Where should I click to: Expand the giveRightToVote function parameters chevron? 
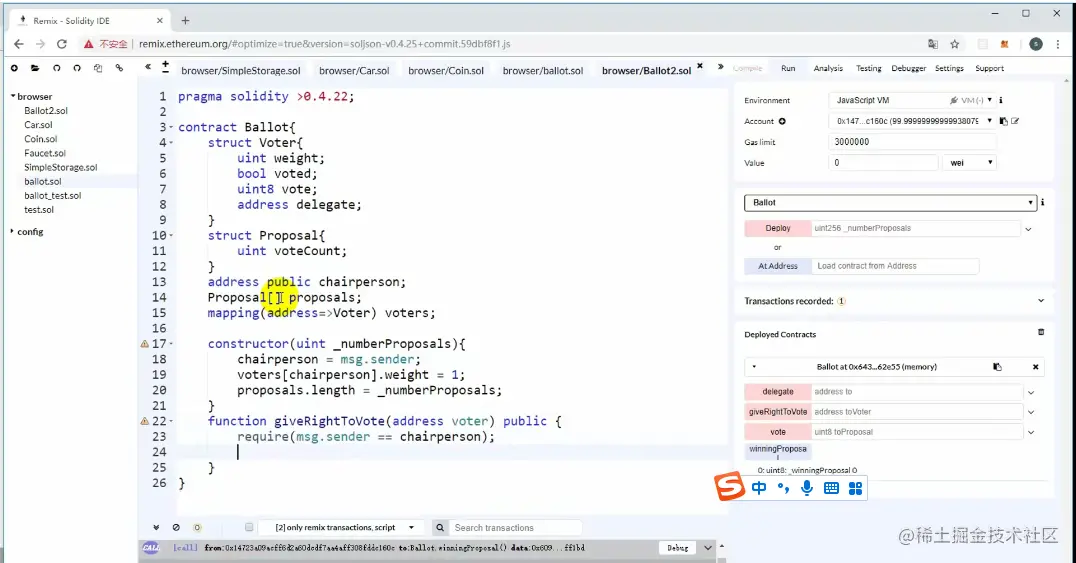(1031, 412)
